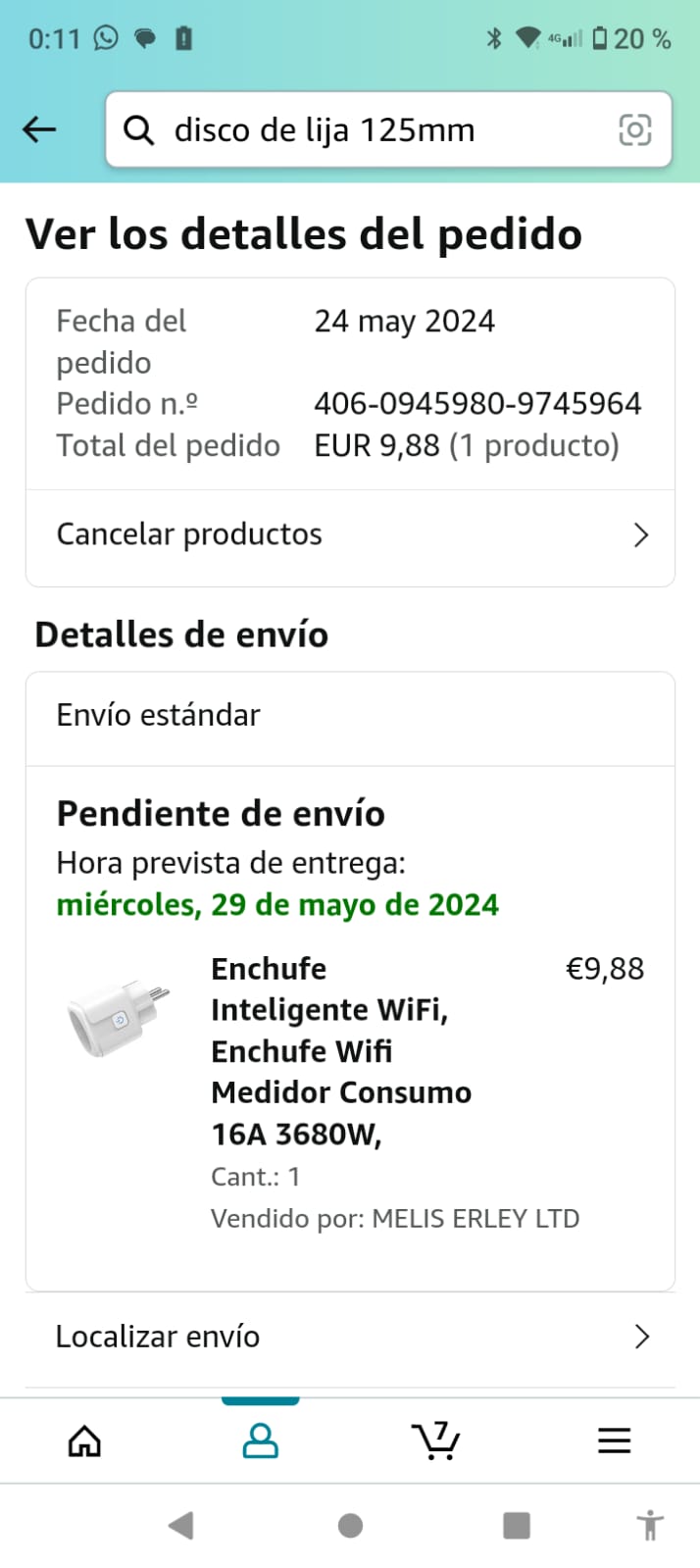Open the shopping cart with 7 items

[x=436, y=1441]
